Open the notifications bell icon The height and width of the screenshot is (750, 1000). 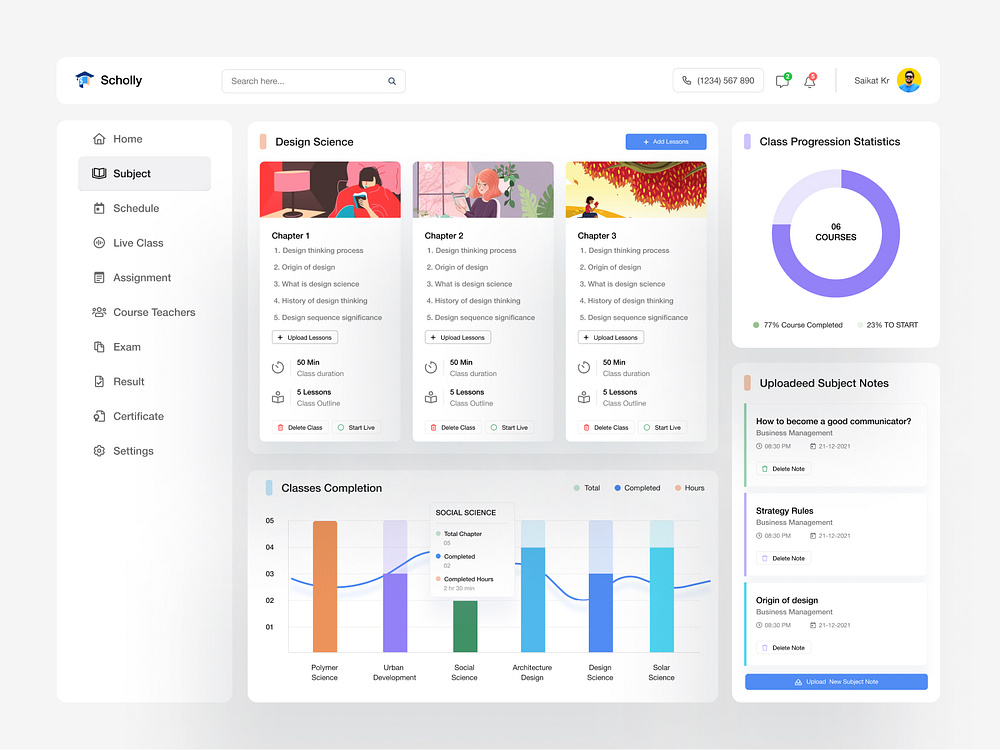(x=810, y=81)
